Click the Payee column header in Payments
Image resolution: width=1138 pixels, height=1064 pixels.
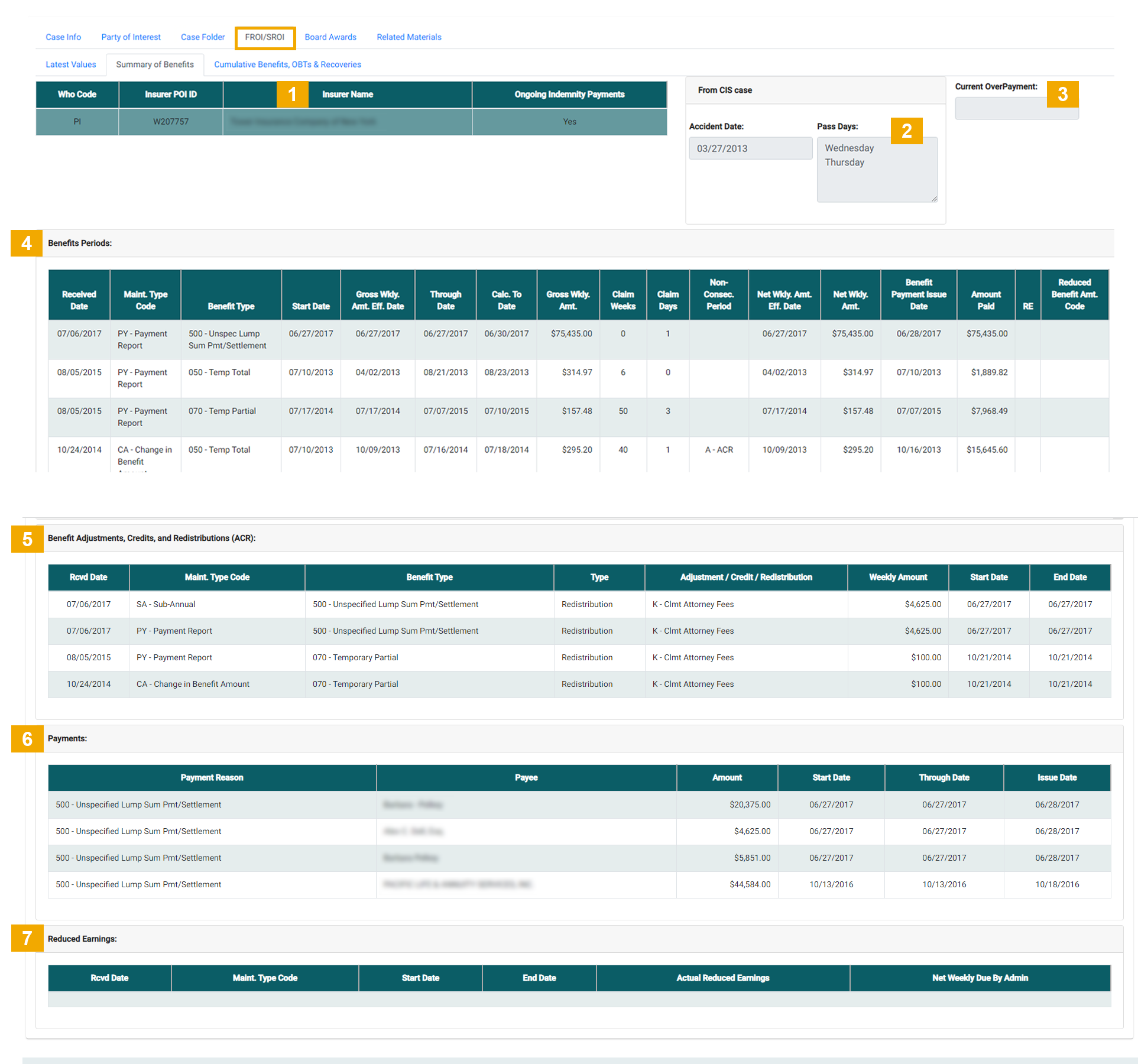526,777
